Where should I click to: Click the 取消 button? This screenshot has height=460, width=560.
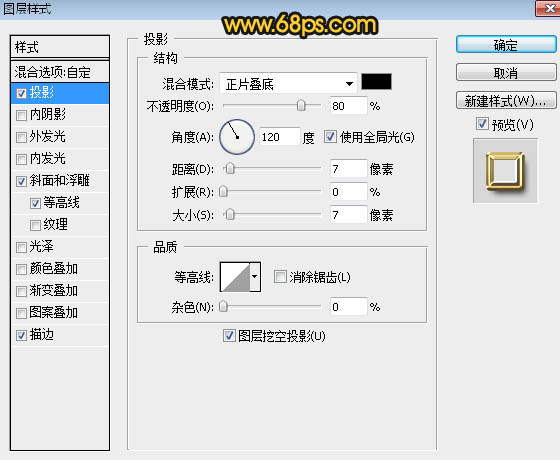pos(506,73)
